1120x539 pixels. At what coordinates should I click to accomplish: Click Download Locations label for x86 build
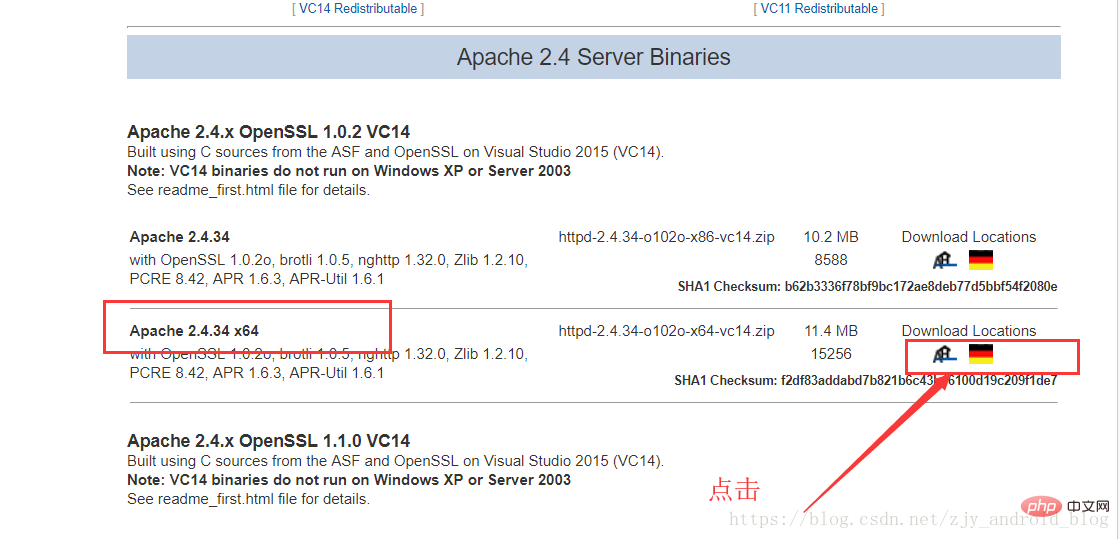(x=969, y=237)
